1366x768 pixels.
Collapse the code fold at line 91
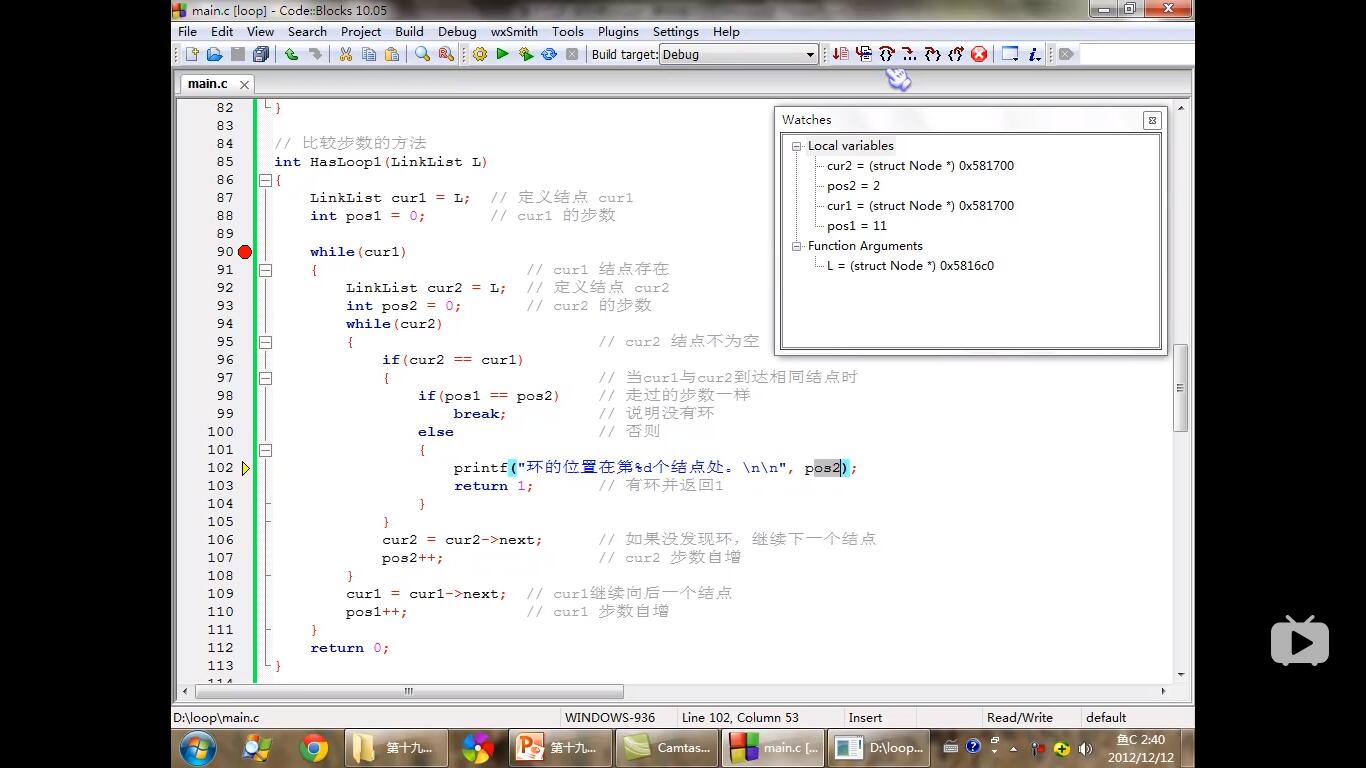[x=265, y=270]
